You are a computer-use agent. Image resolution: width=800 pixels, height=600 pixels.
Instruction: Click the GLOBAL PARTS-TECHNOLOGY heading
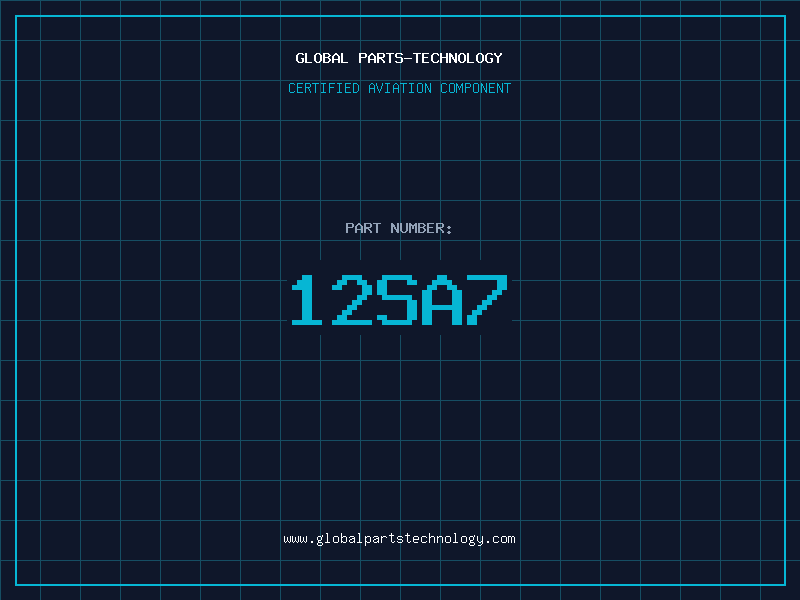pos(399,58)
